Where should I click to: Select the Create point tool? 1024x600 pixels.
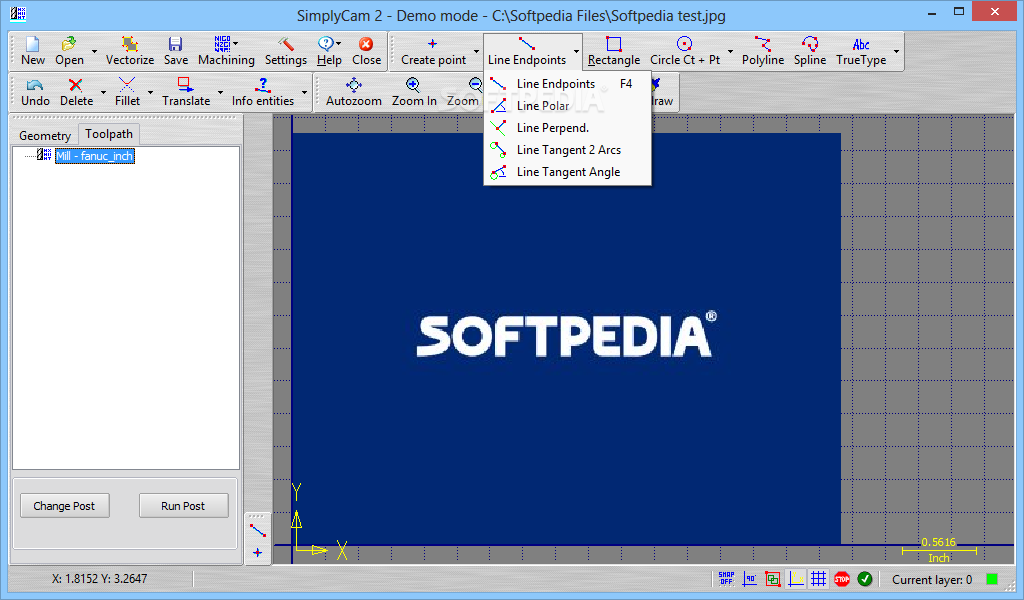coord(433,52)
